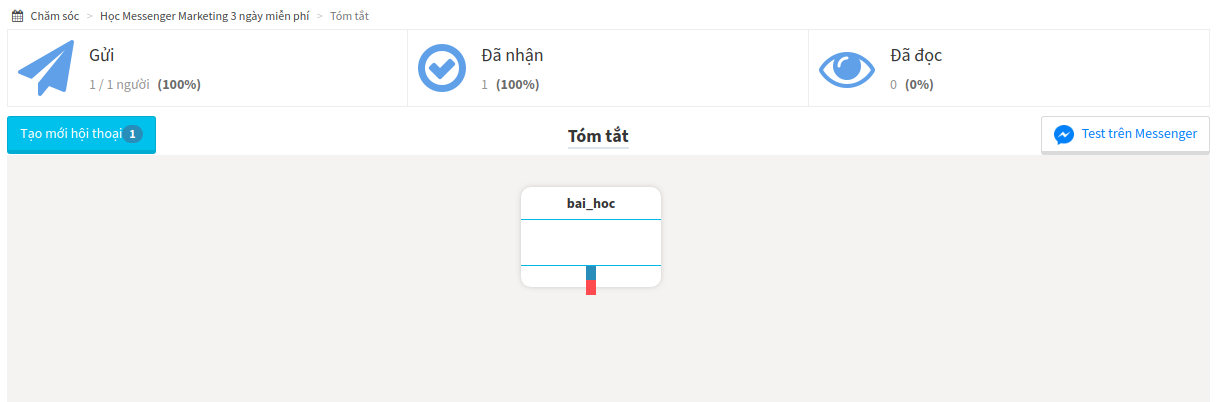Click the badge number on Tạo mới hội thoại
This screenshot has height=402, width=1218.
click(133, 134)
